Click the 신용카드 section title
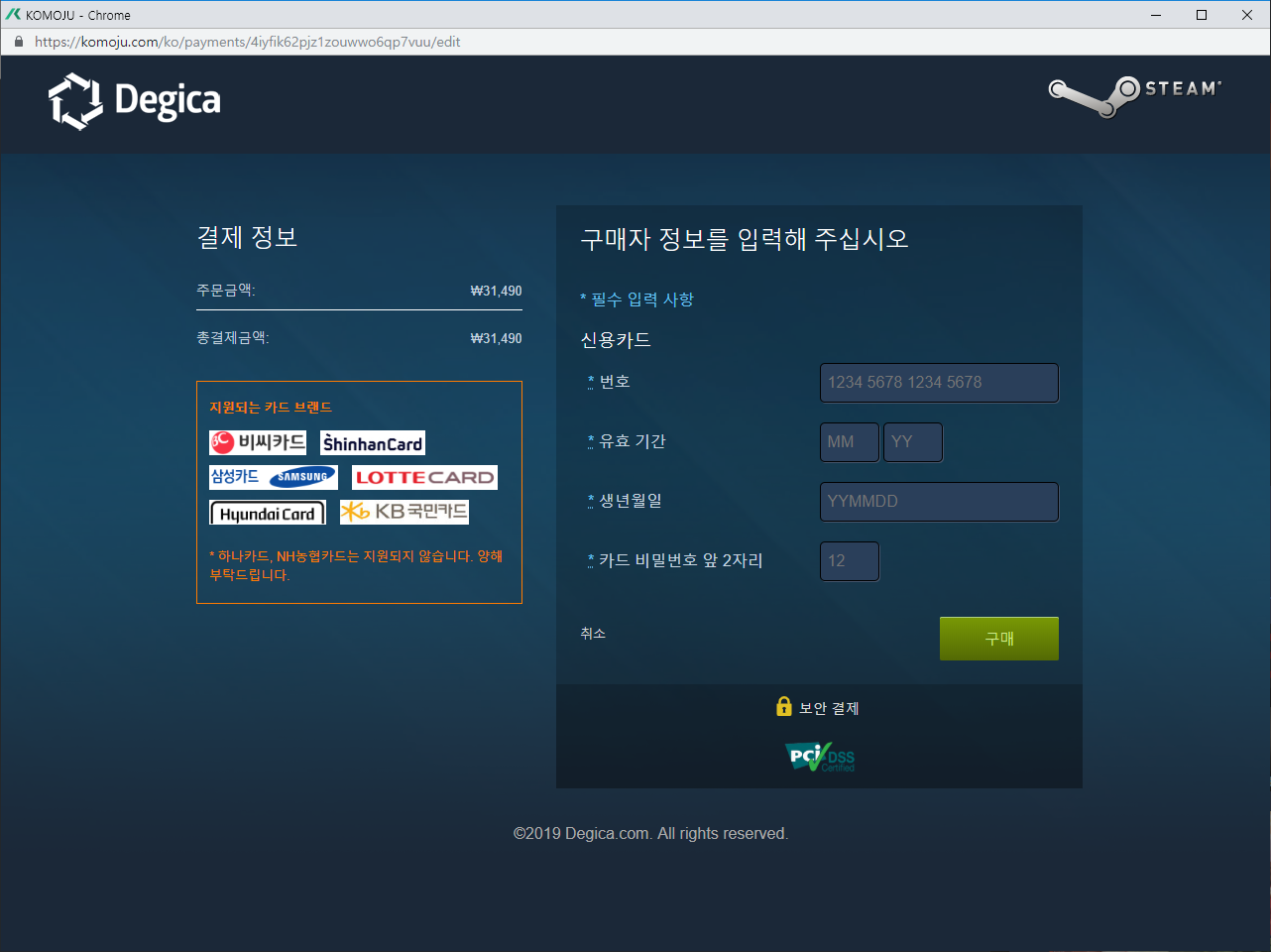 pos(616,340)
